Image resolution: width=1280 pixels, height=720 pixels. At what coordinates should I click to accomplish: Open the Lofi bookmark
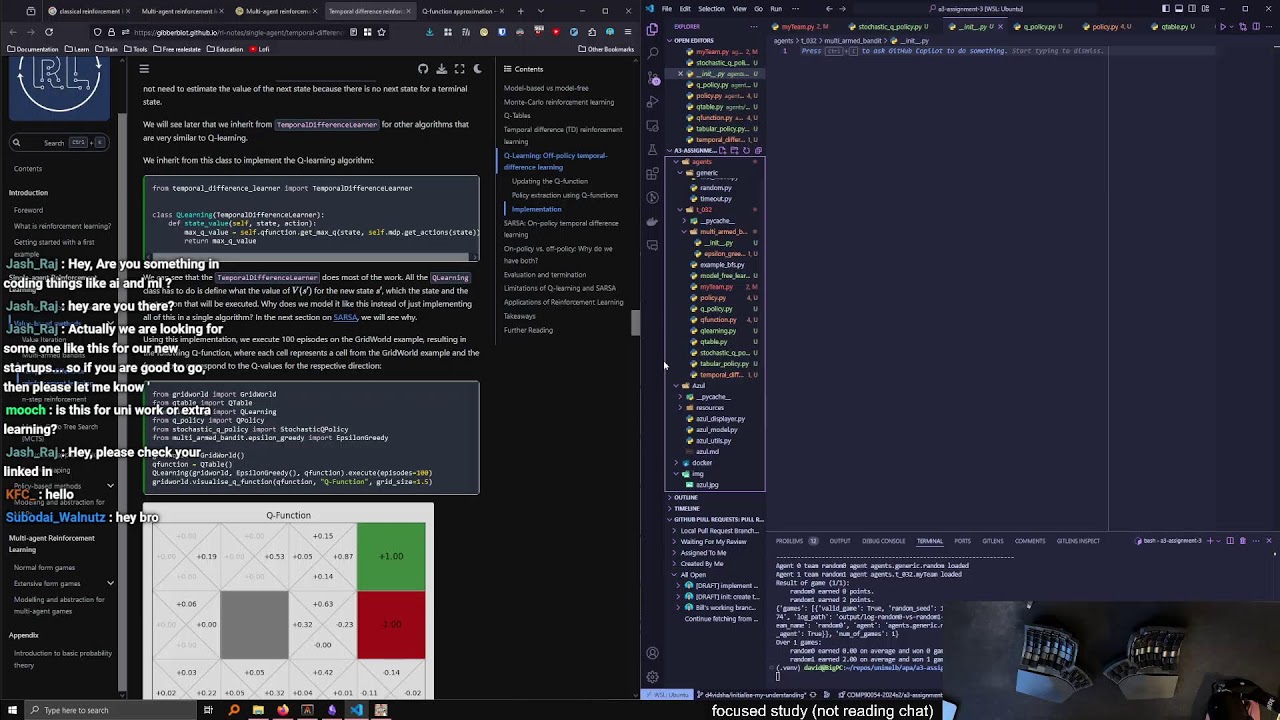click(x=260, y=49)
